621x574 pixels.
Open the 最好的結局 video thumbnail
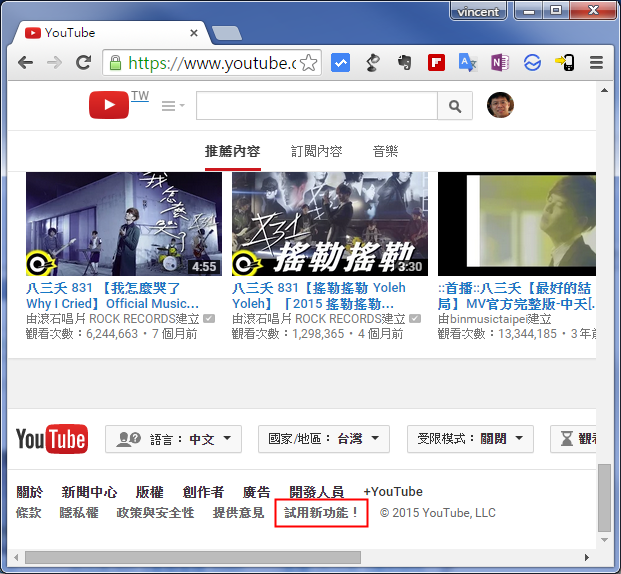click(517, 224)
